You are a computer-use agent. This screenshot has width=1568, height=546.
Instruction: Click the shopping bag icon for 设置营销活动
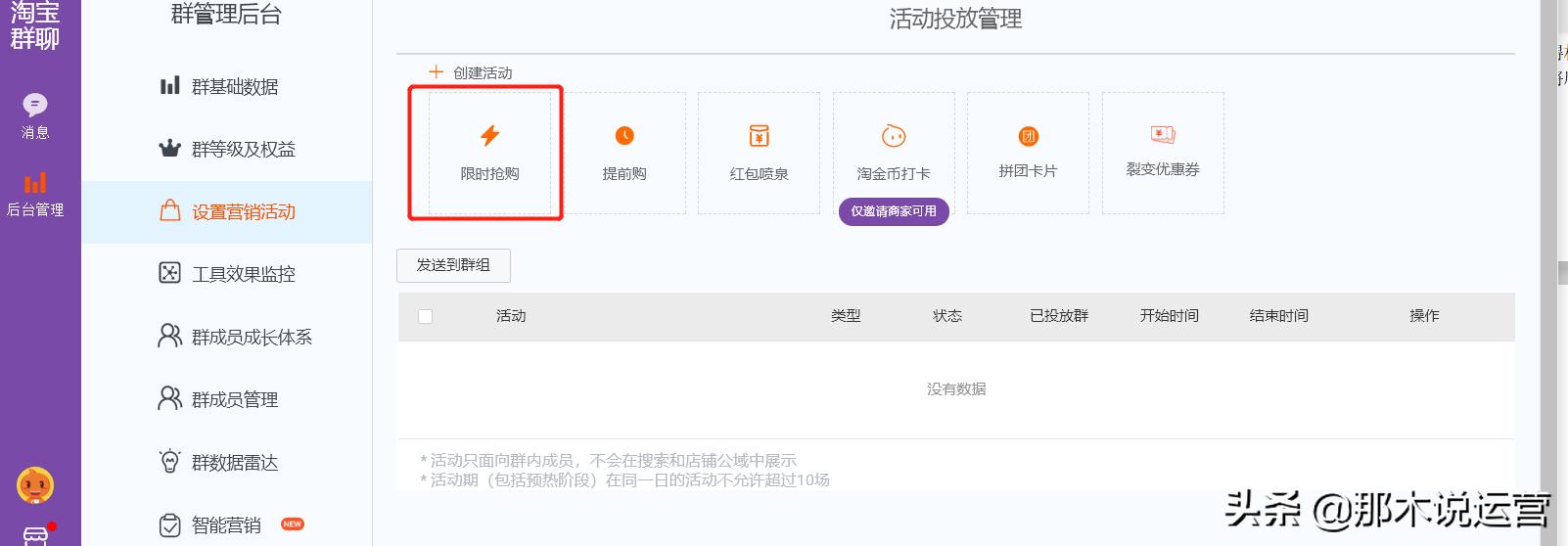coord(170,211)
